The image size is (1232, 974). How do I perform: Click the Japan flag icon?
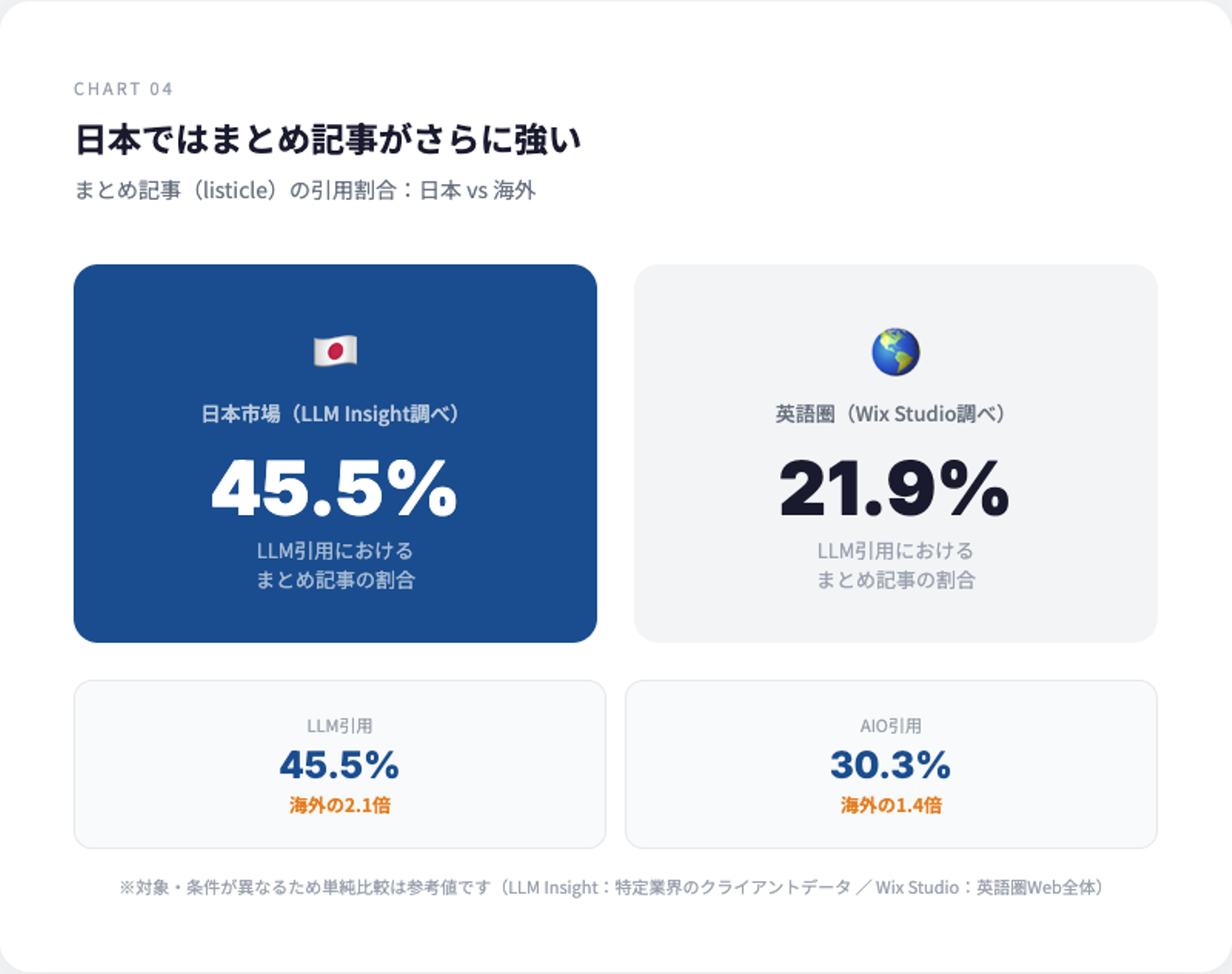pyautogui.click(x=335, y=351)
